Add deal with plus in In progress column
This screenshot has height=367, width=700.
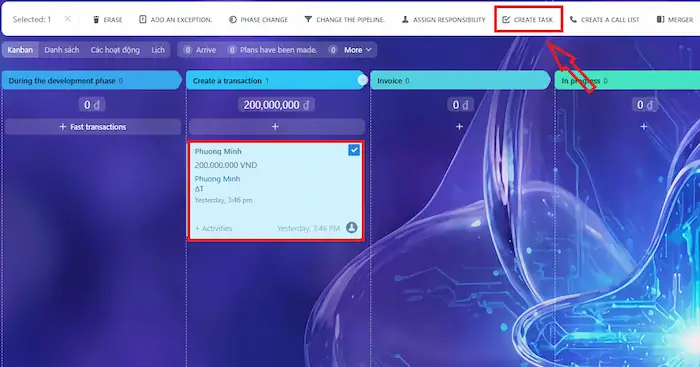point(644,127)
